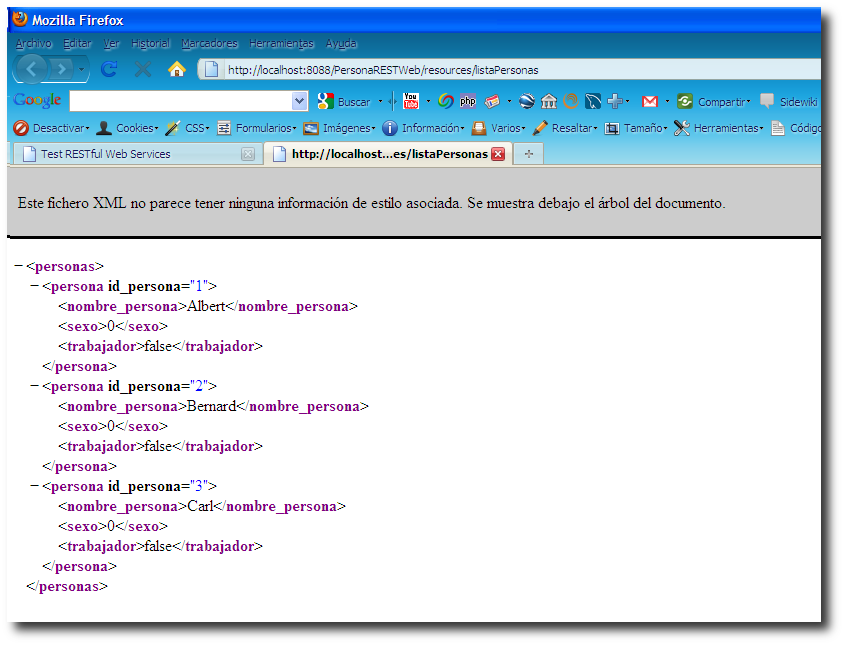Viewport: 844px width, 645px height.
Task: Click the red ticket-shaped toolbar icon
Action: tap(492, 101)
